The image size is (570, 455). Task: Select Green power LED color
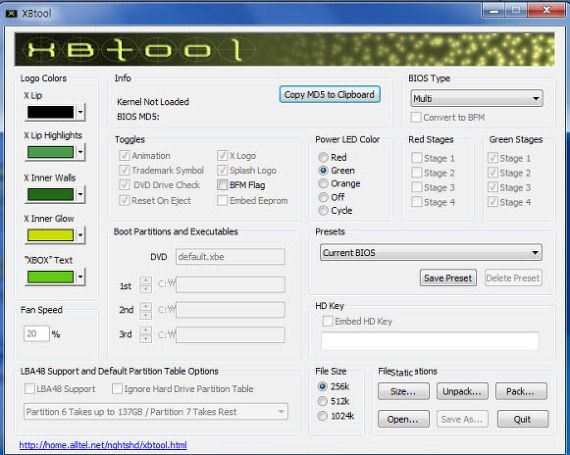[x=323, y=170]
